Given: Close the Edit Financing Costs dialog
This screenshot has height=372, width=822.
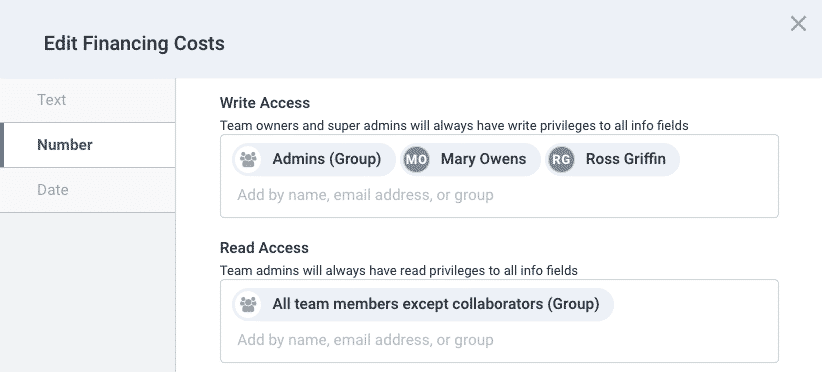Looking at the screenshot, I should pos(798,24).
